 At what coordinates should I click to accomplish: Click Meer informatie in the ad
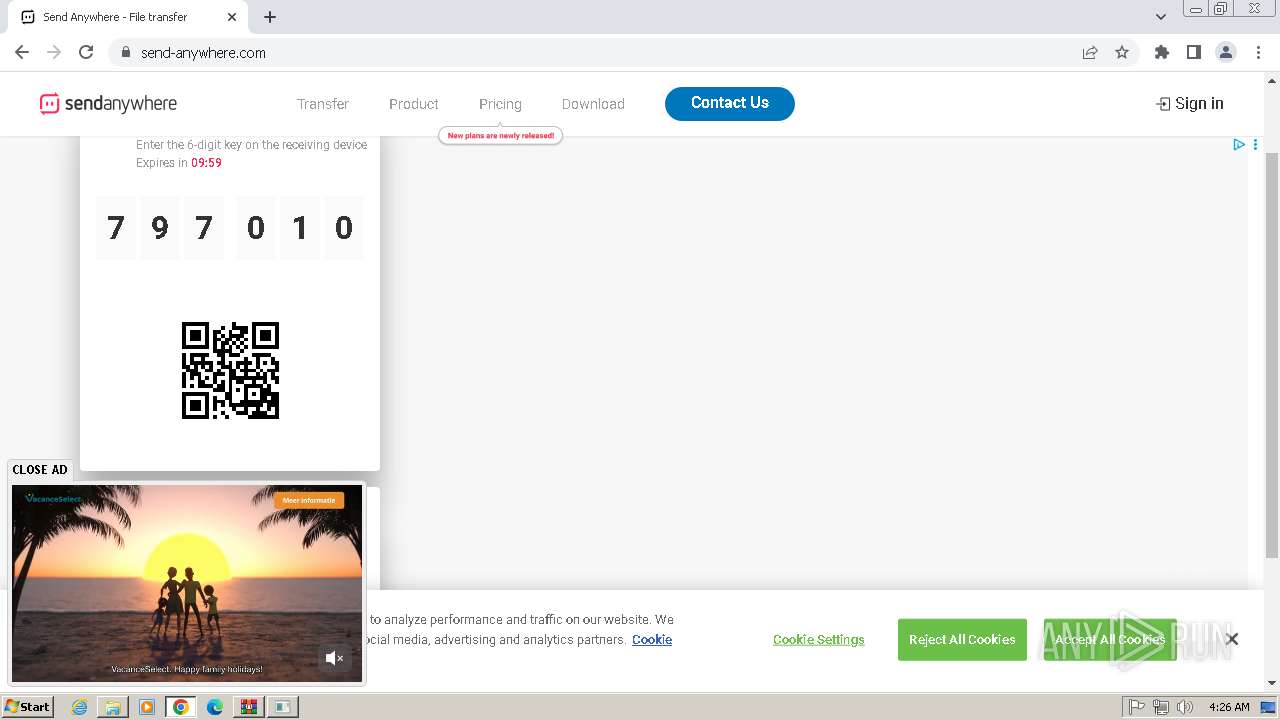(310, 500)
